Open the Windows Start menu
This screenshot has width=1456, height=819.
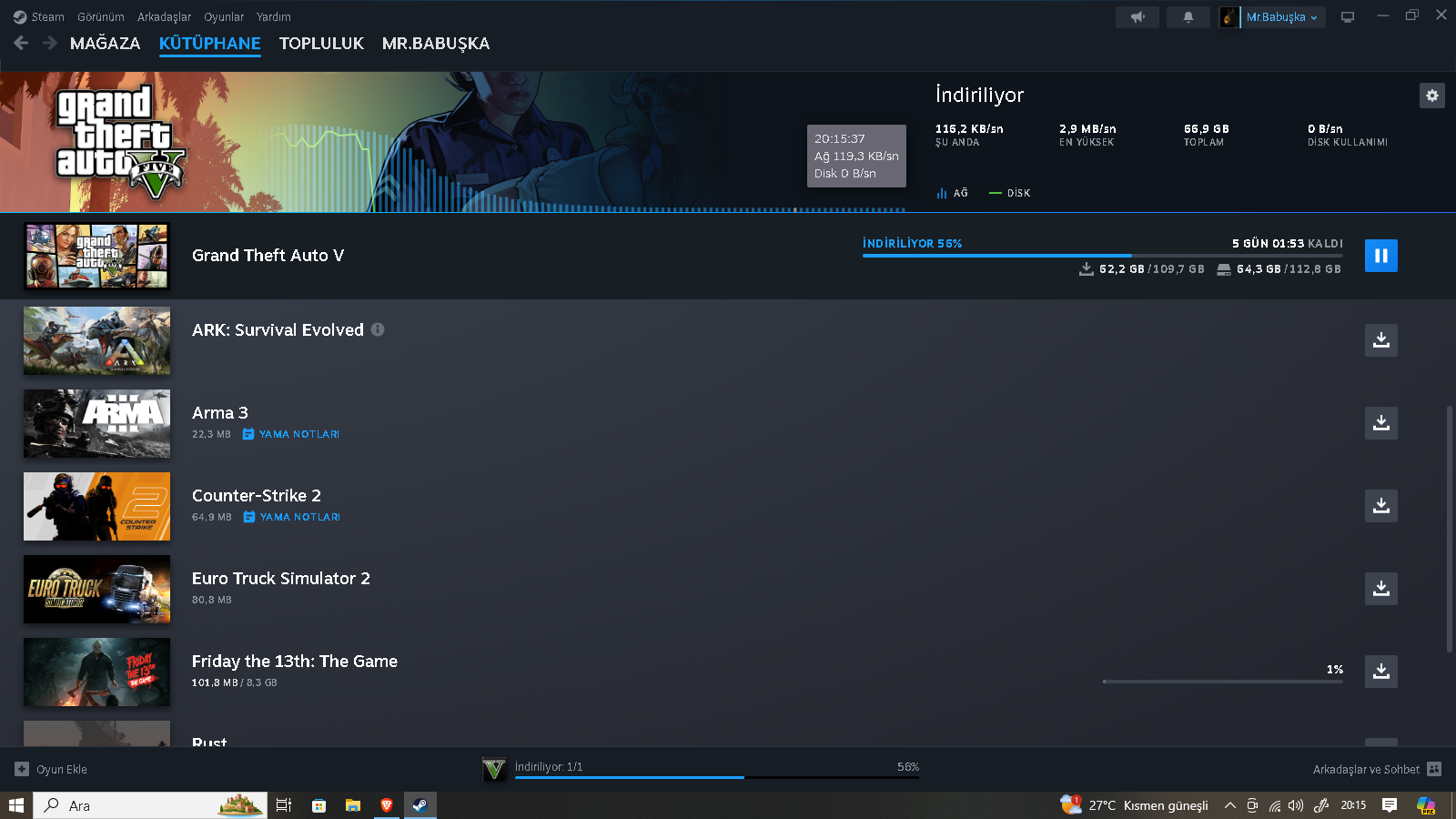coord(16,805)
